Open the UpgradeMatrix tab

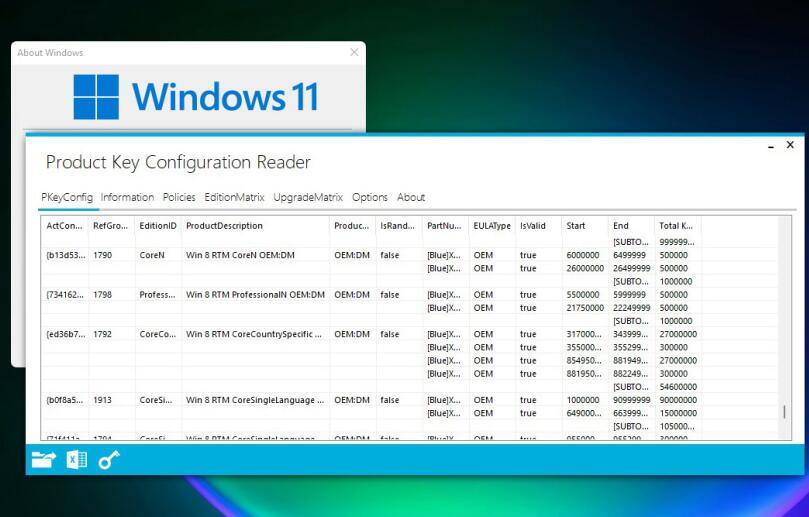point(308,197)
